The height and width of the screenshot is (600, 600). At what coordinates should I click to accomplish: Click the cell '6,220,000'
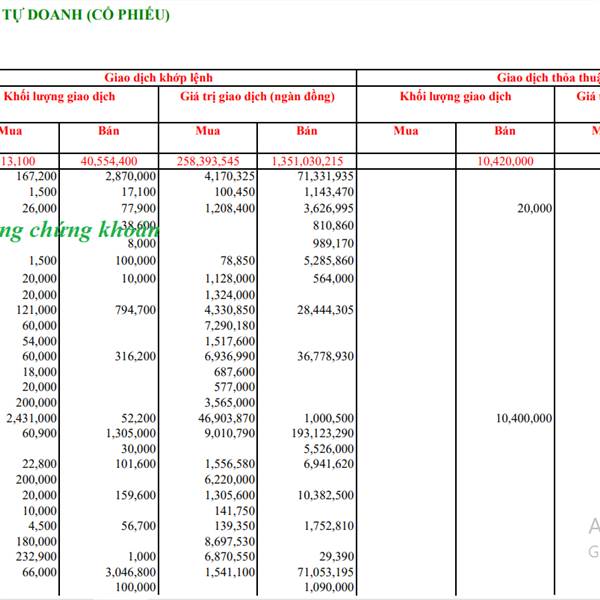230,479
